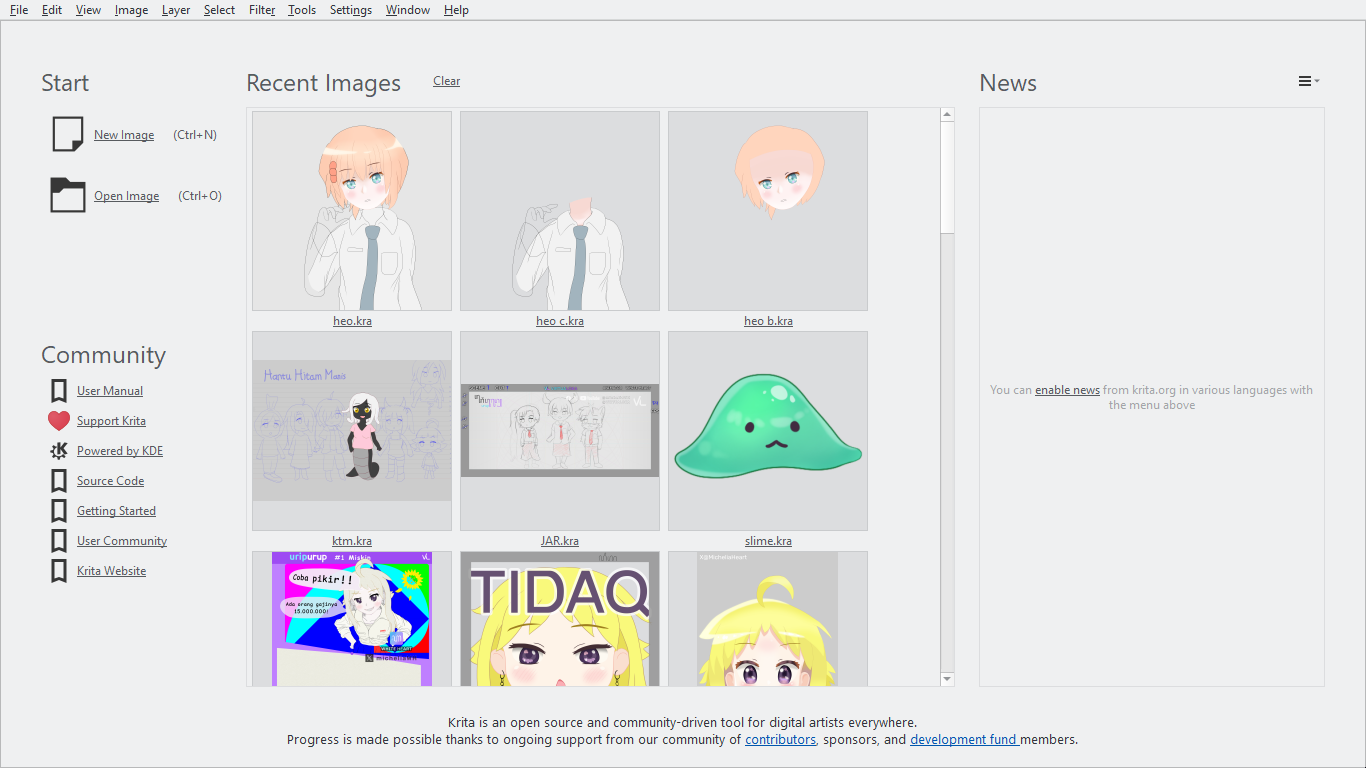Click the Support Krita heart icon
The width and height of the screenshot is (1366, 768).
(x=59, y=421)
